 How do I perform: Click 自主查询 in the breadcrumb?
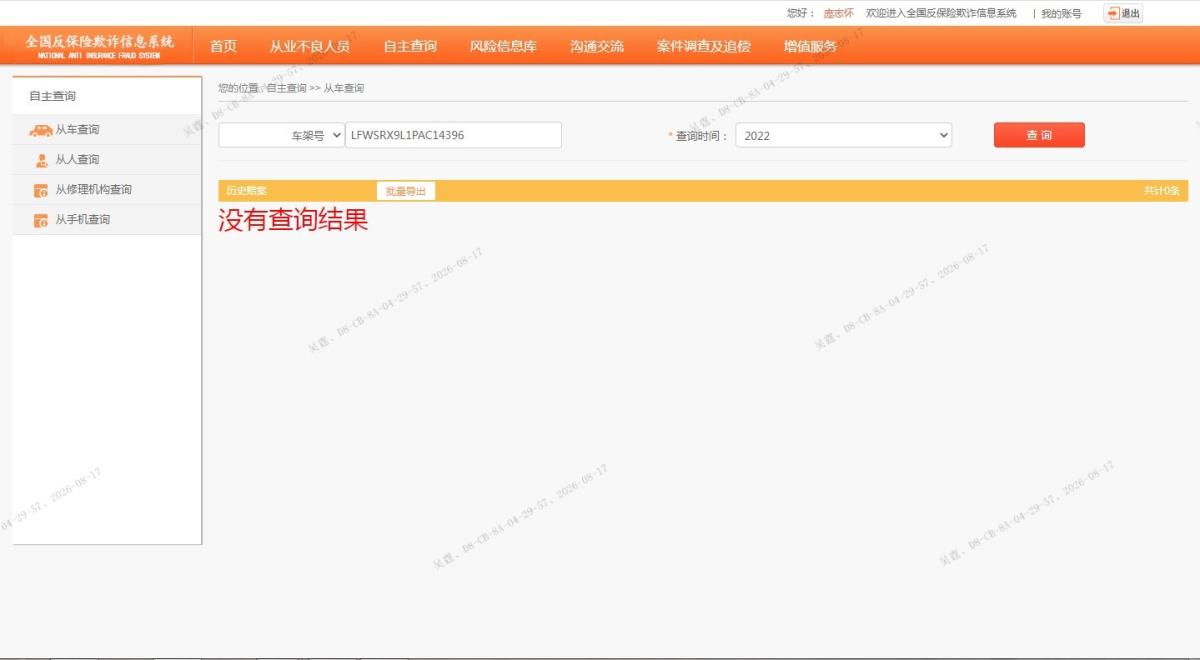click(287, 88)
